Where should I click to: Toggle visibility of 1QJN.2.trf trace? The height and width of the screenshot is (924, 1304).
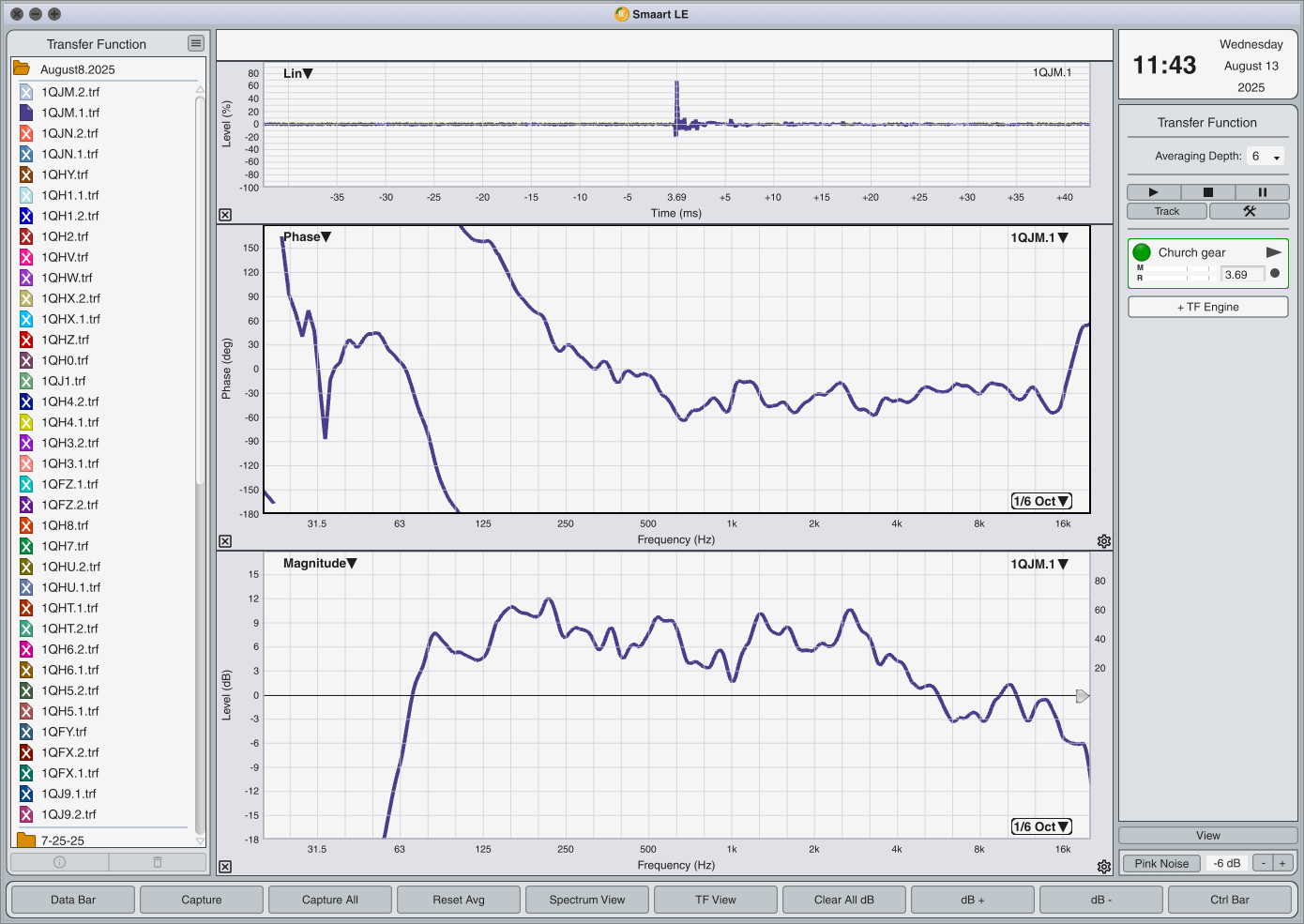(26, 133)
